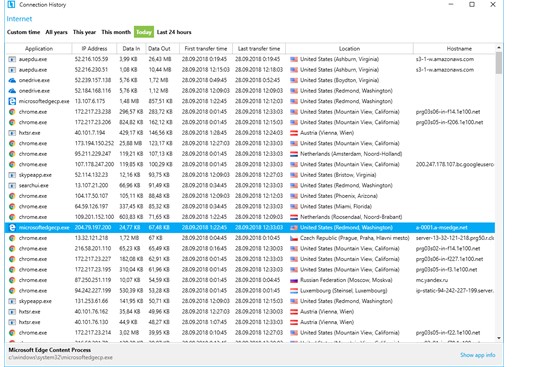
Task: Open the Custom time filter
Action: click(x=23, y=32)
